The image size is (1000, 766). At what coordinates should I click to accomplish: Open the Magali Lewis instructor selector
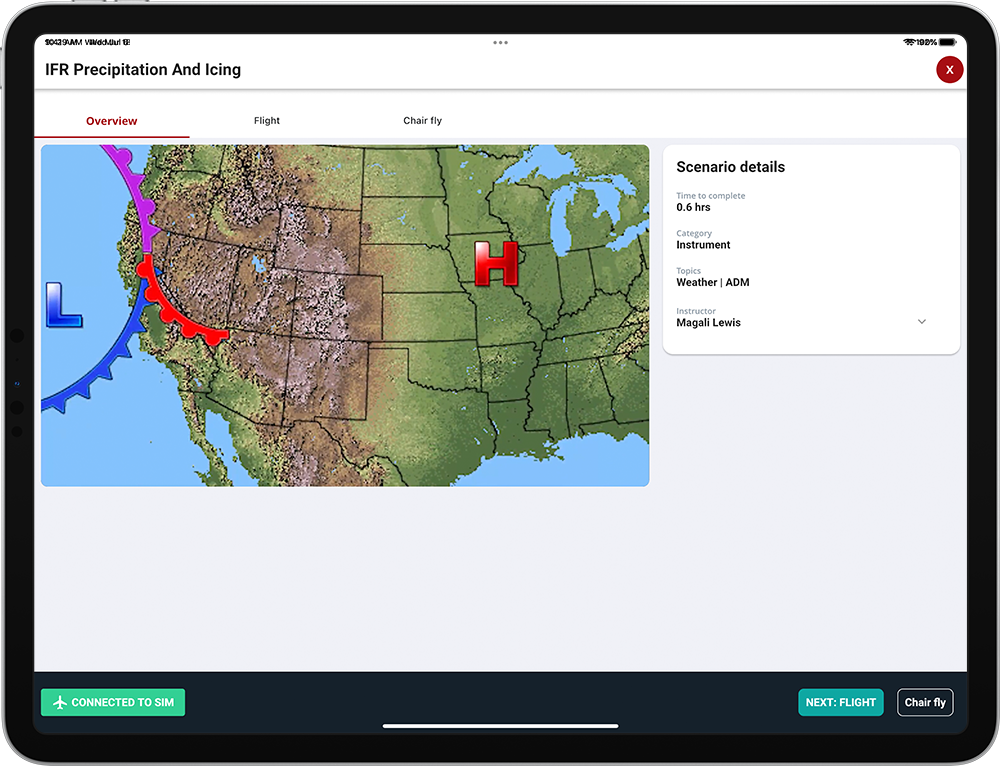pos(708,323)
